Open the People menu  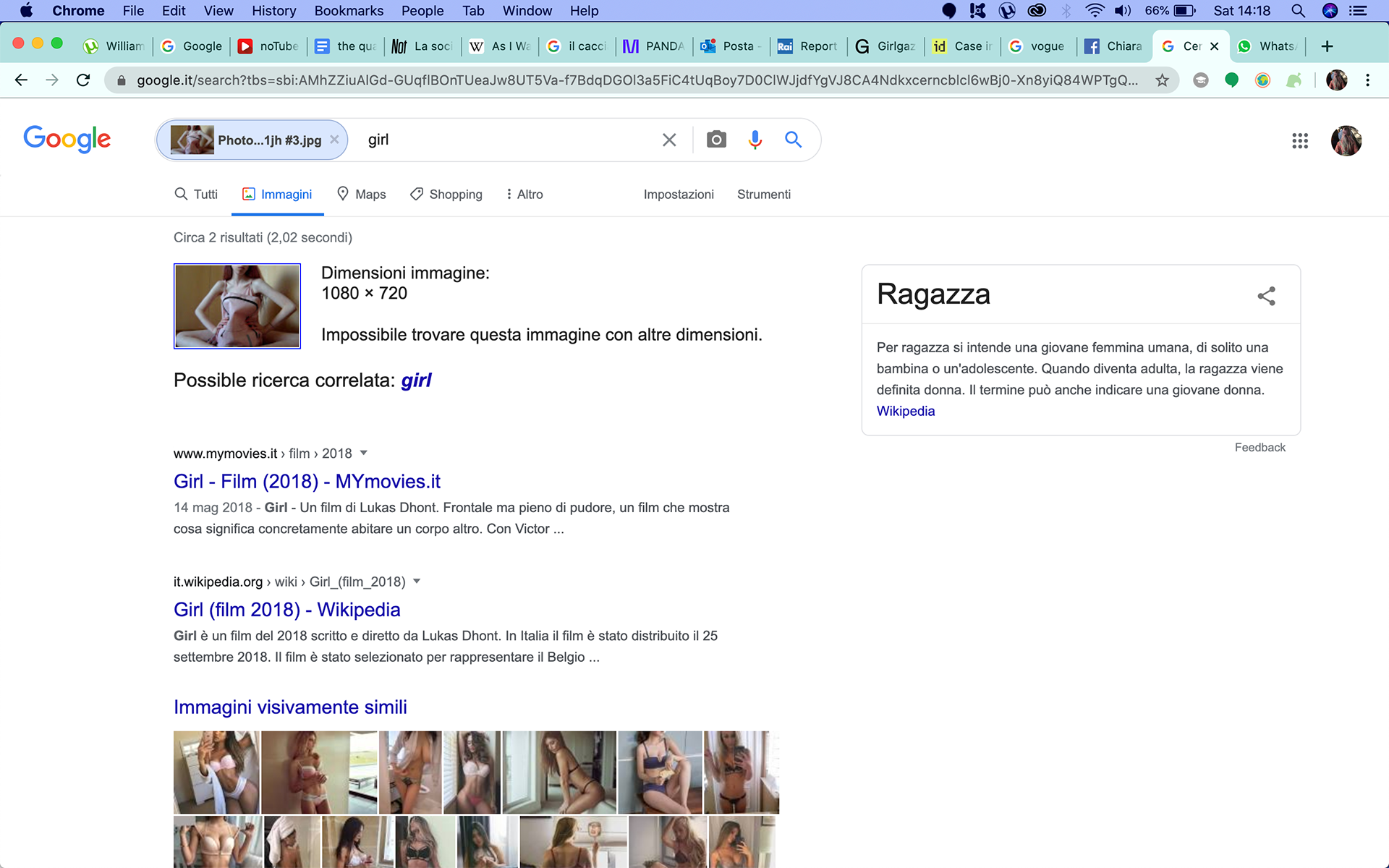click(x=422, y=11)
